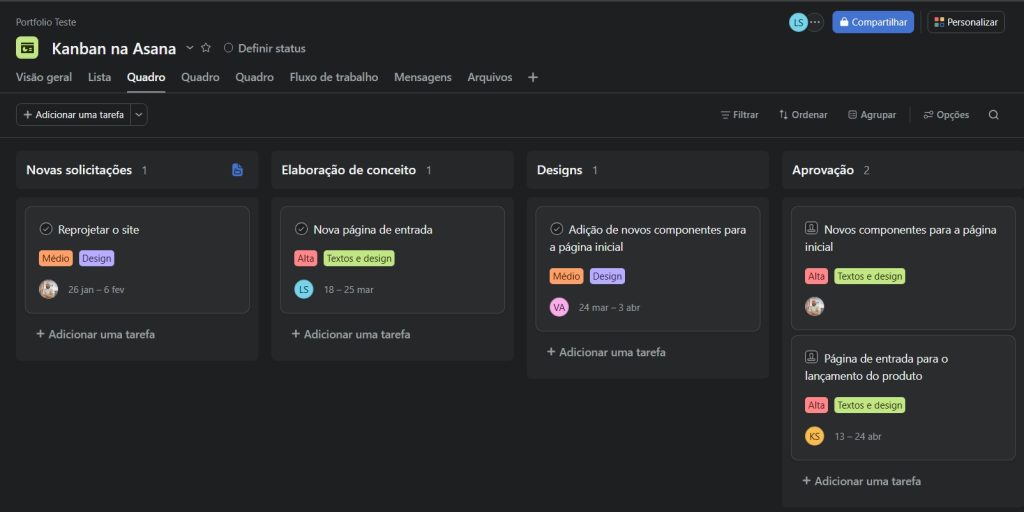
Task: Click the search magnifier icon
Action: pyautogui.click(x=993, y=115)
